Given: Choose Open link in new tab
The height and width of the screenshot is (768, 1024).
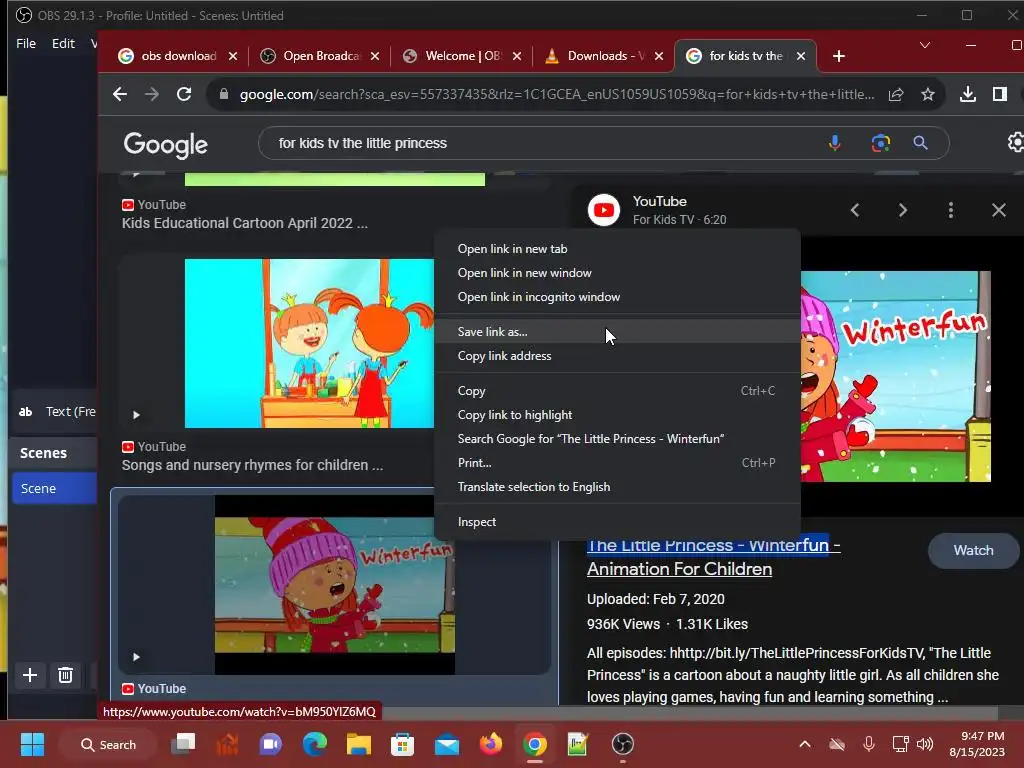Looking at the screenshot, I should click(x=617, y=249).
